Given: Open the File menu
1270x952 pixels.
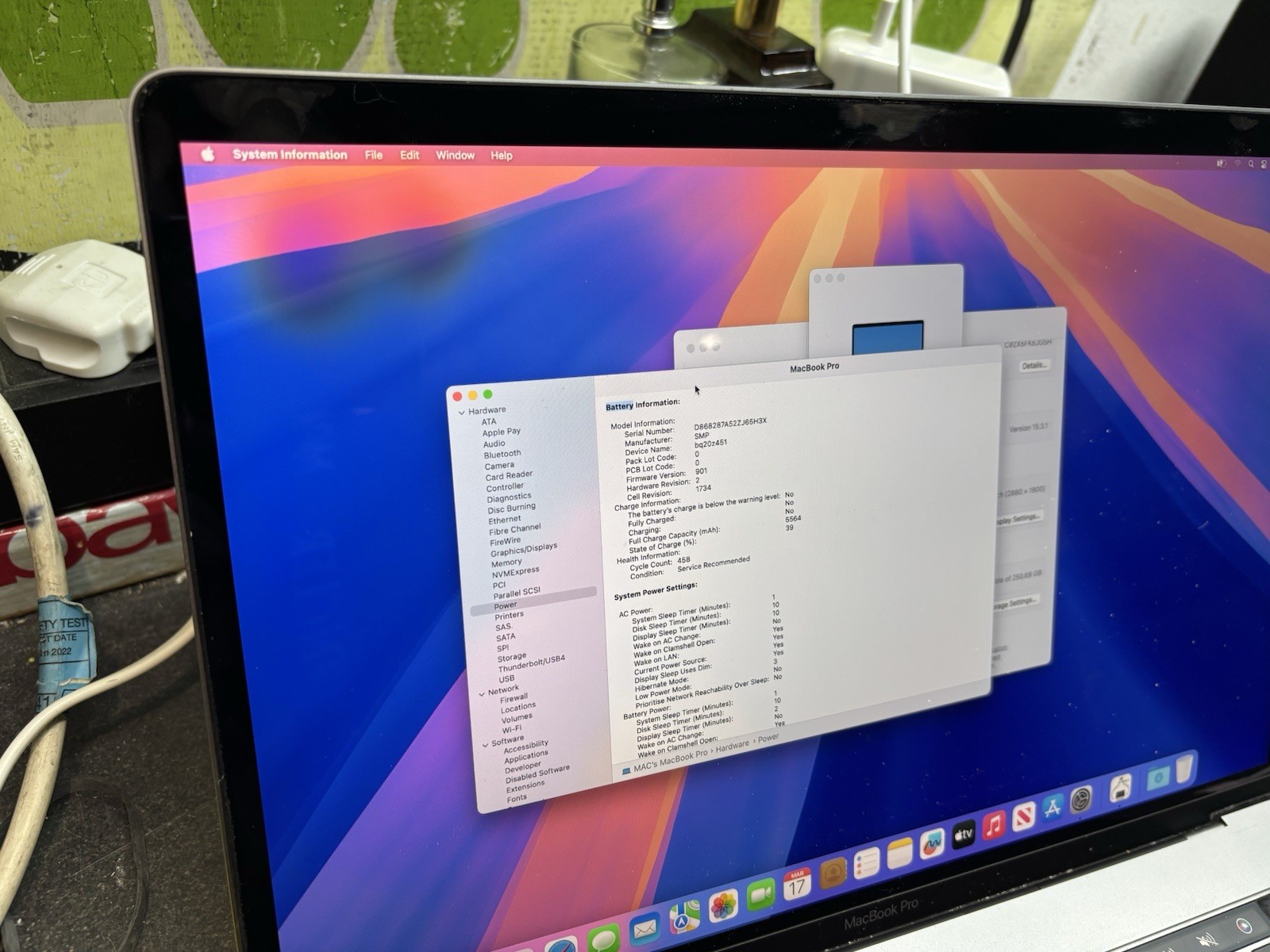Looking at the screenshot, I should click(x=373, y=155).
